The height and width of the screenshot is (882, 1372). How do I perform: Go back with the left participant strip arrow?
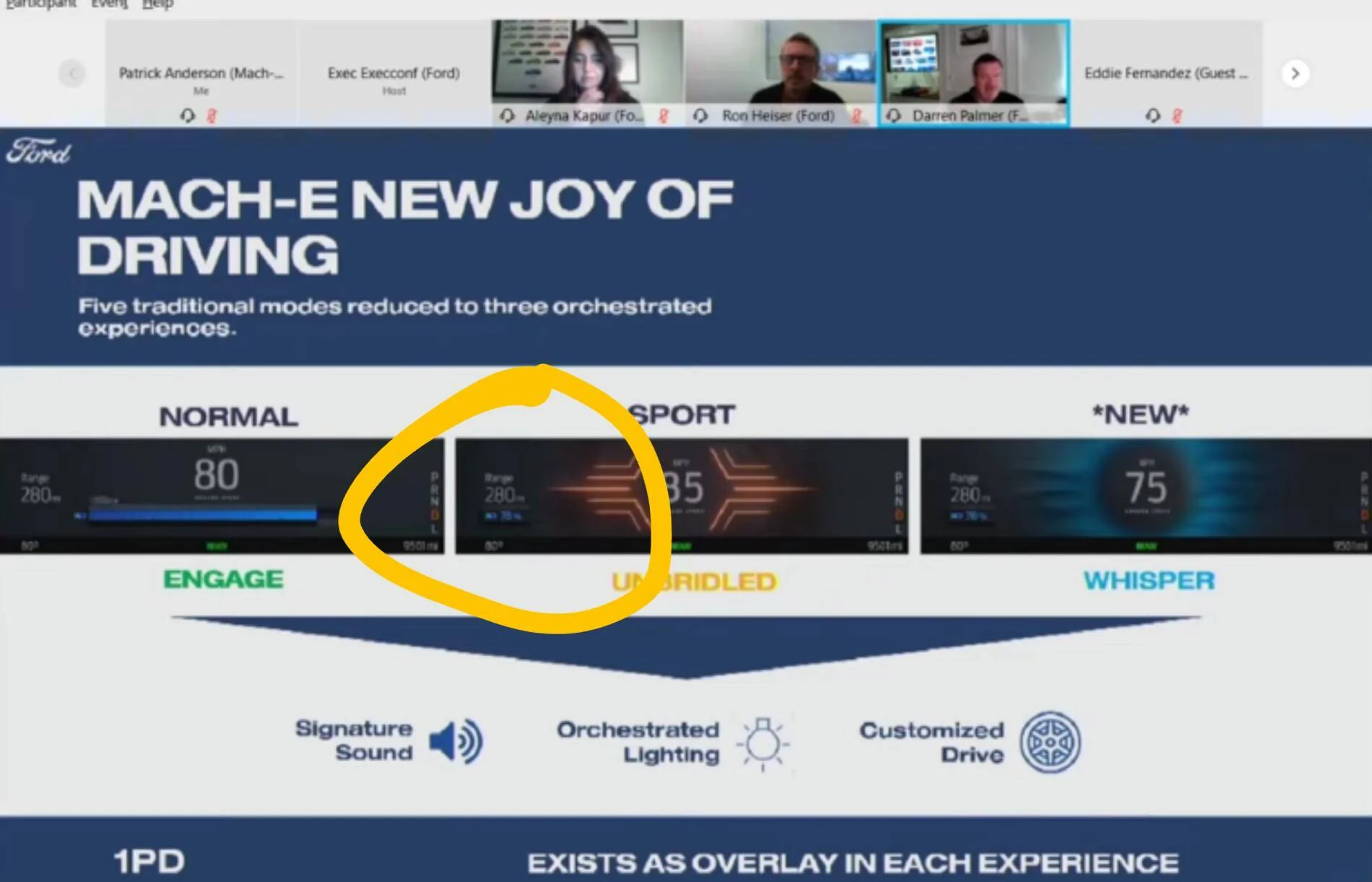pyautogui.click(x=72, y=74)
